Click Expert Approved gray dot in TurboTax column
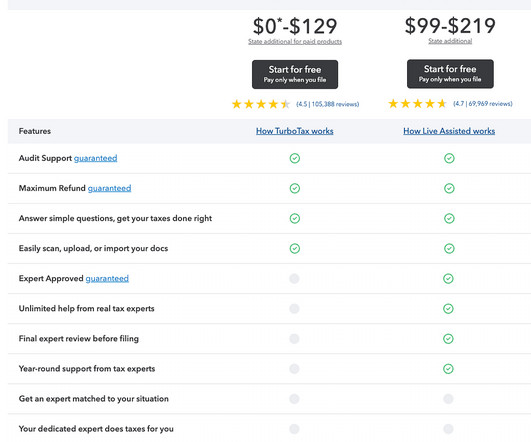Screen dimensions: 531x442 click(294, 279)
